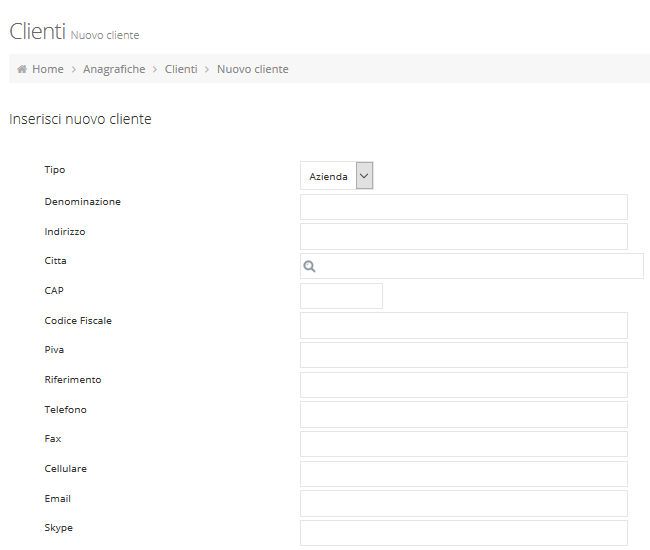
Task: Select the Codice Fiscale field
Action: point(463,325)
